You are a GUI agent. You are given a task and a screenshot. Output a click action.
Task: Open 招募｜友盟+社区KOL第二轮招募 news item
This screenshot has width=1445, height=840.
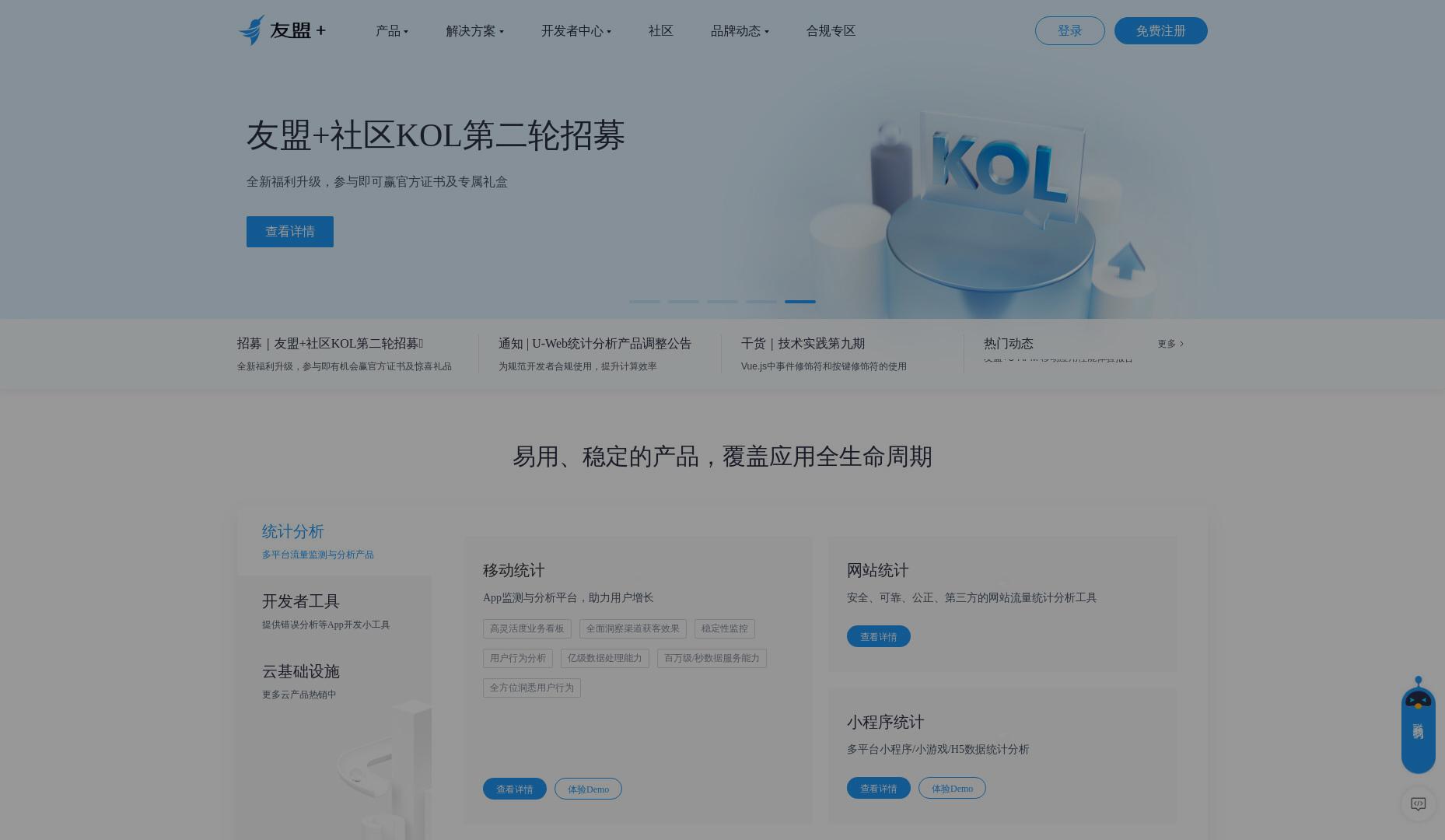click(x=345, y=354)
